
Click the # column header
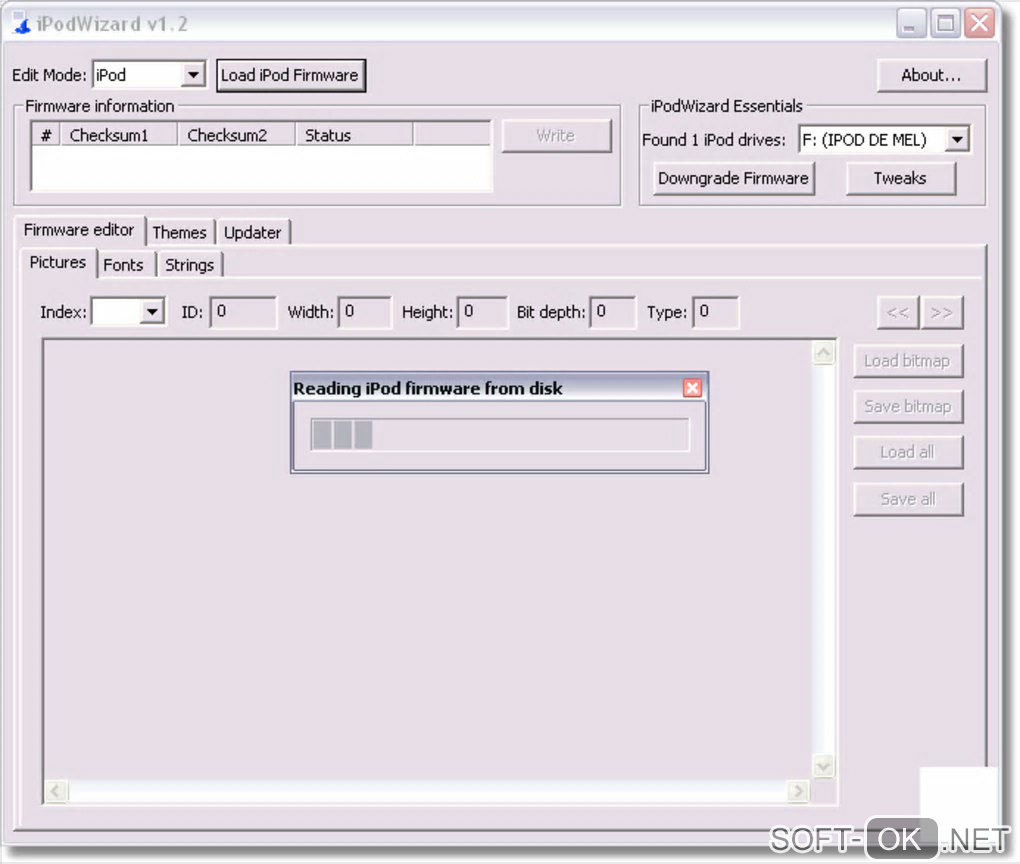46,135
